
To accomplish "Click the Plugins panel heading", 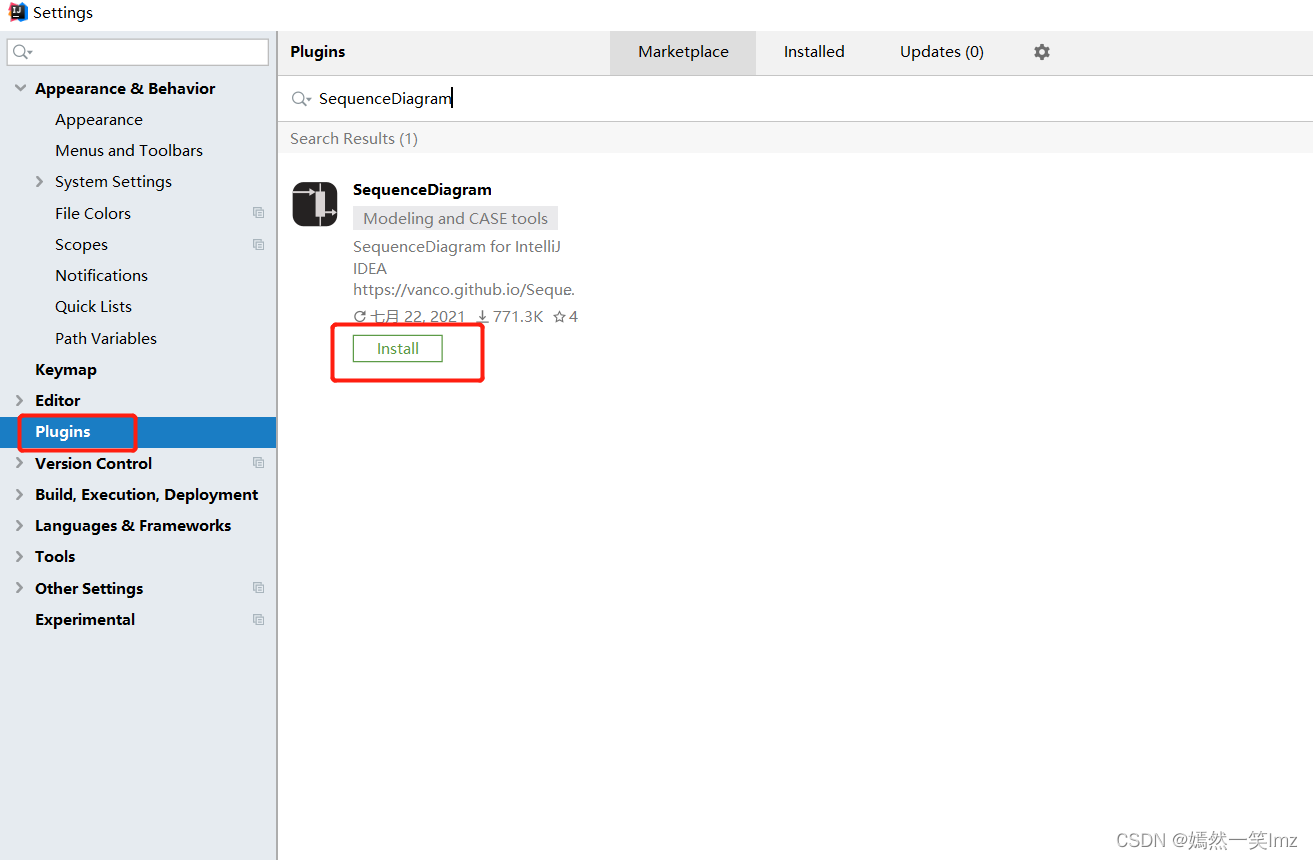I will click(318, 52).
